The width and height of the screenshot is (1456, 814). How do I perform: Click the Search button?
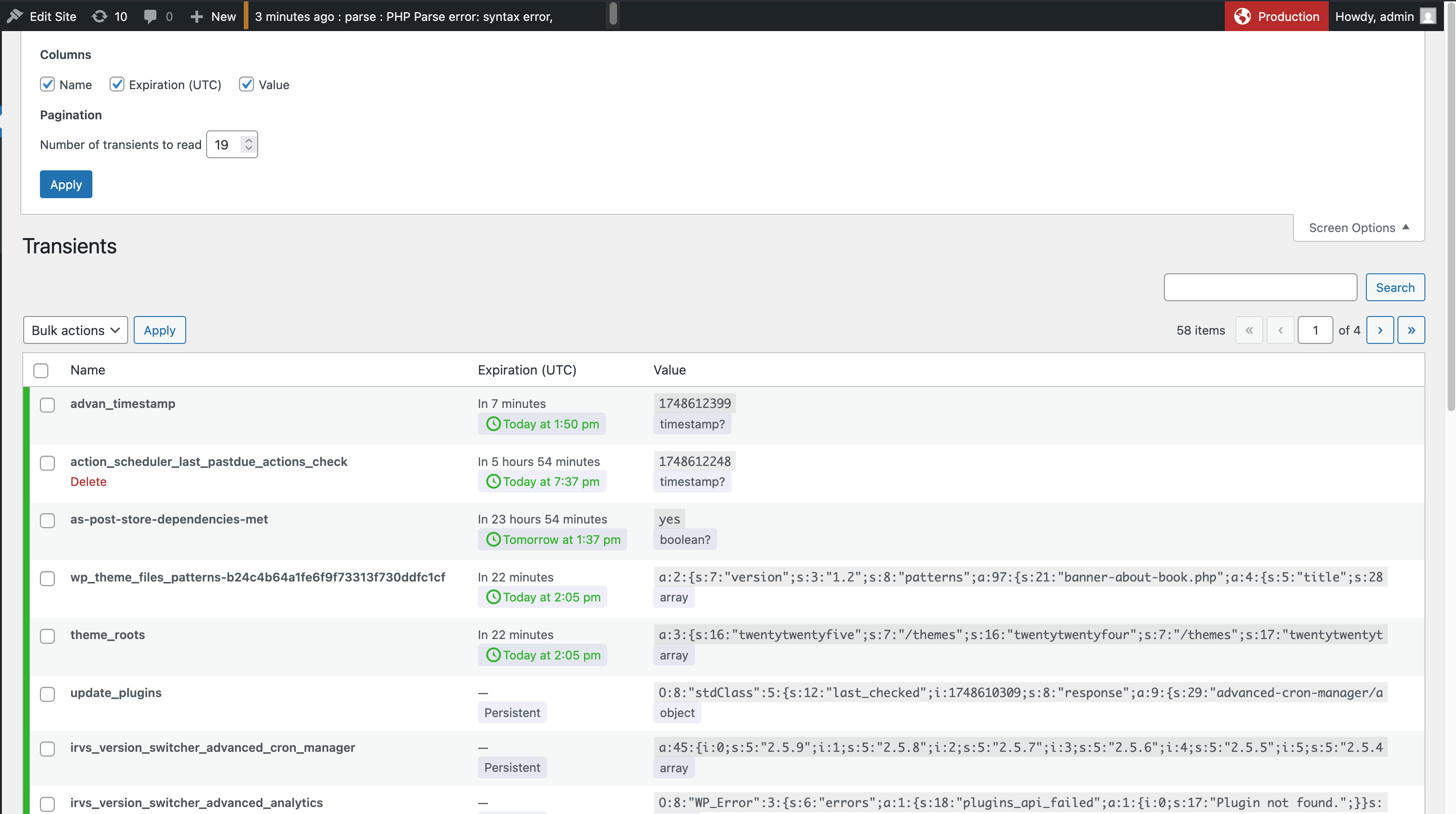click(1395, 288)
